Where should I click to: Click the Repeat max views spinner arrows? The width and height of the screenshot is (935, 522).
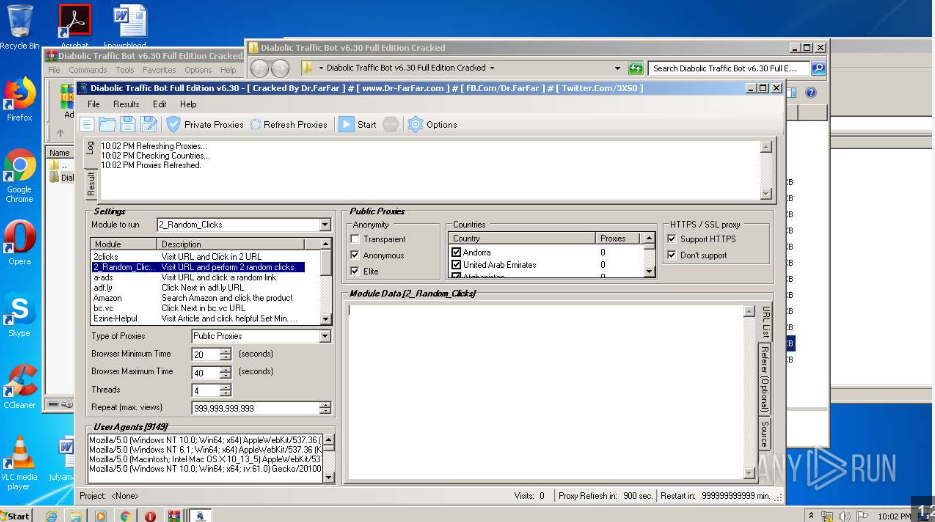pyautogui.click(x=325, y=408)
